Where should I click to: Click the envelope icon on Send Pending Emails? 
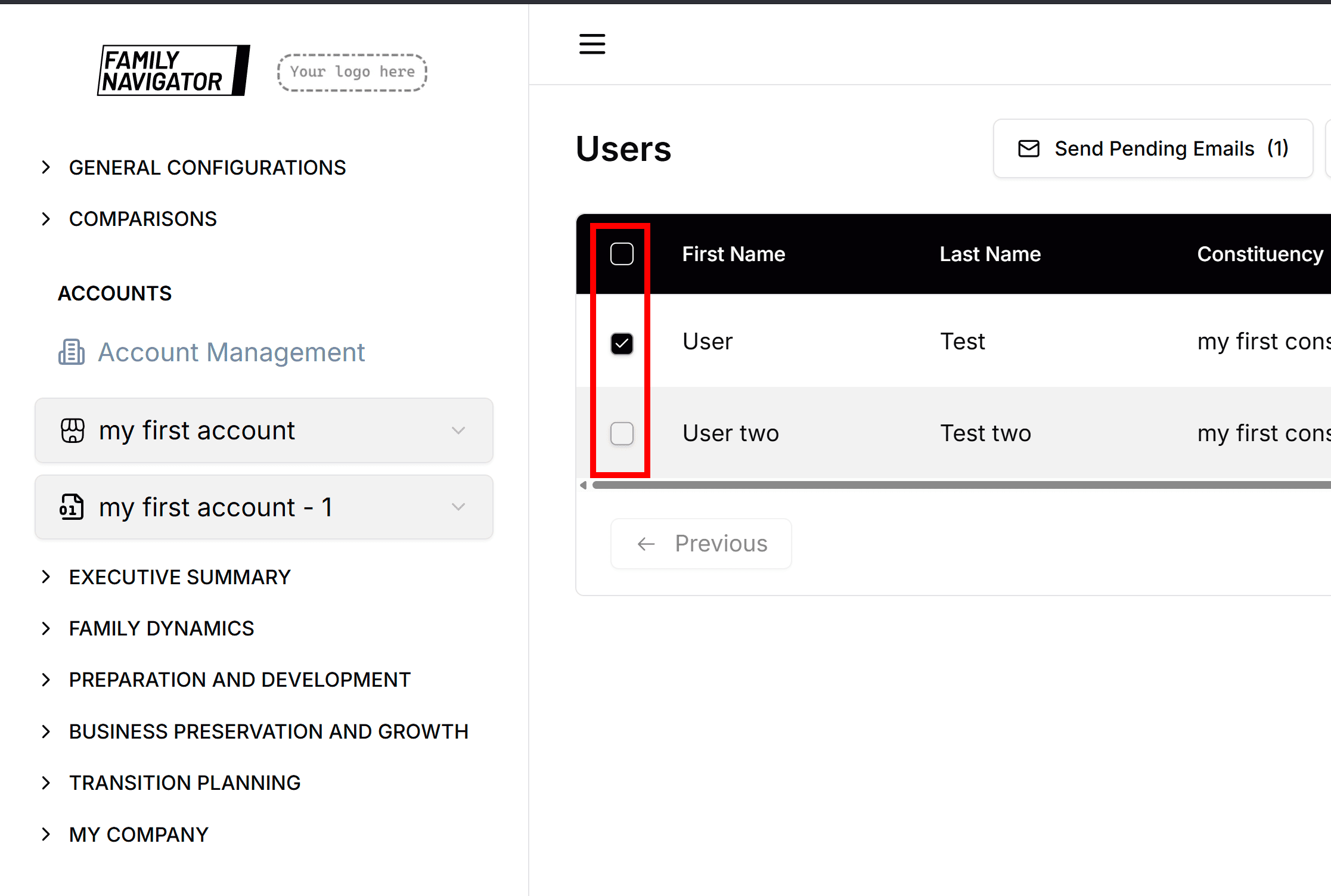[x=1028, y=148]
